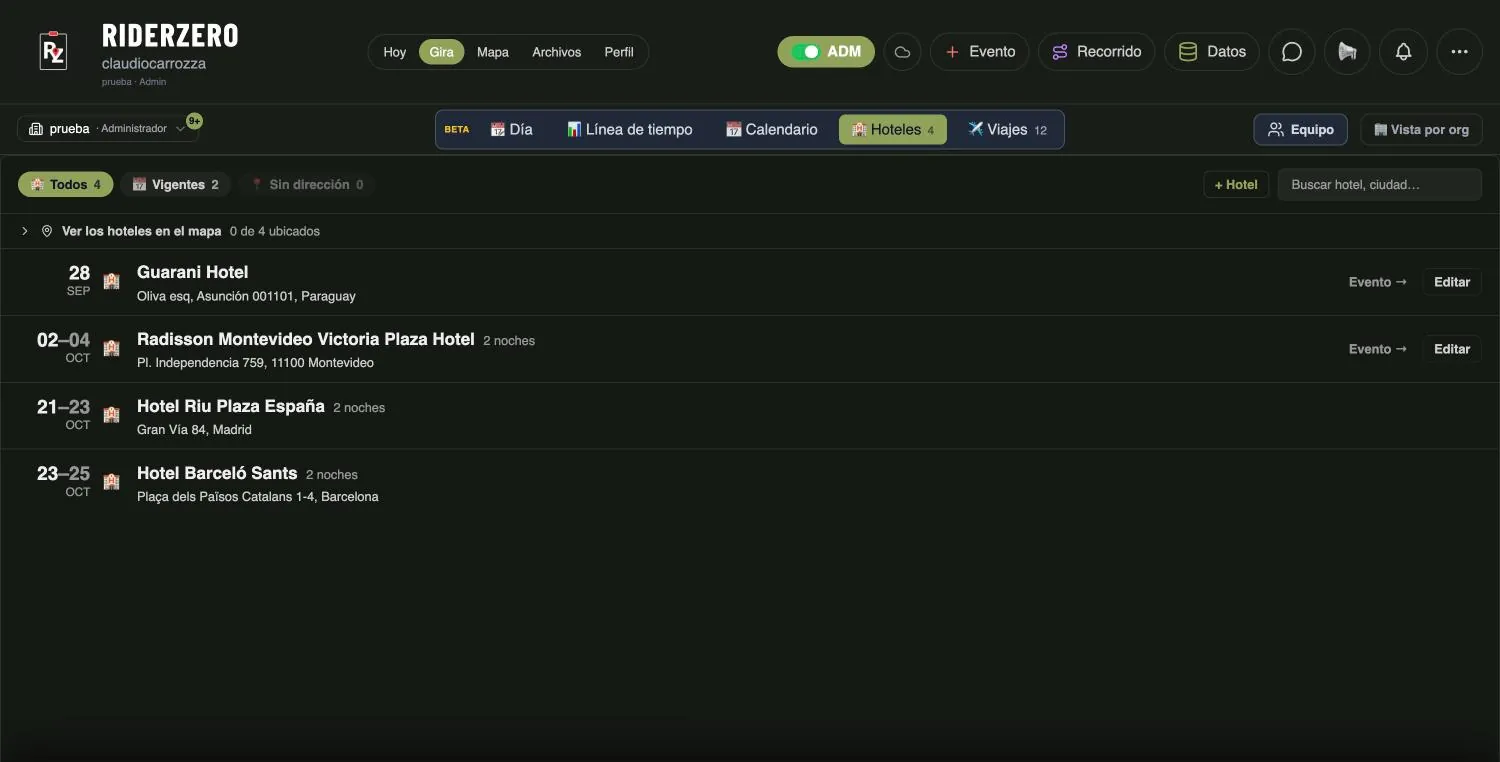Filter hotels Sin dirección
Screen dimensions: 1500x762
(306, 184)
